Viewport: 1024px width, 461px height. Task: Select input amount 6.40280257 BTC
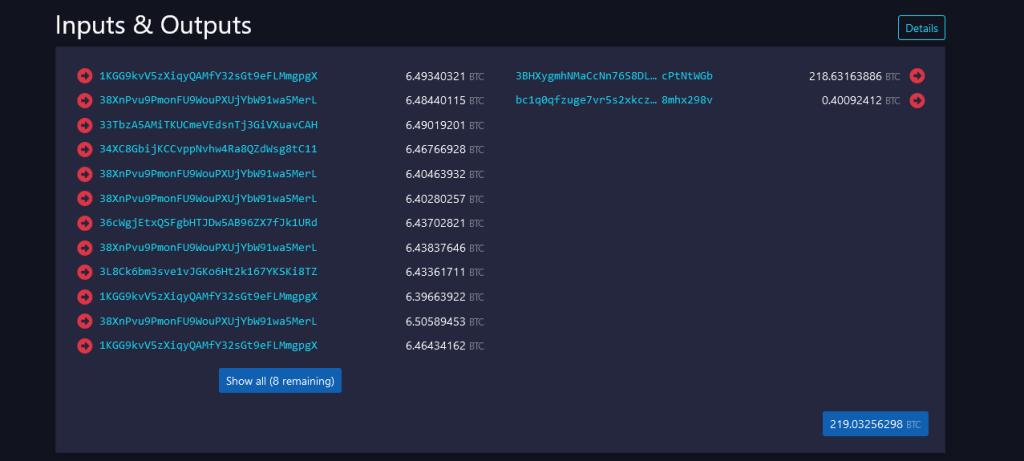(x=445, y=199)
